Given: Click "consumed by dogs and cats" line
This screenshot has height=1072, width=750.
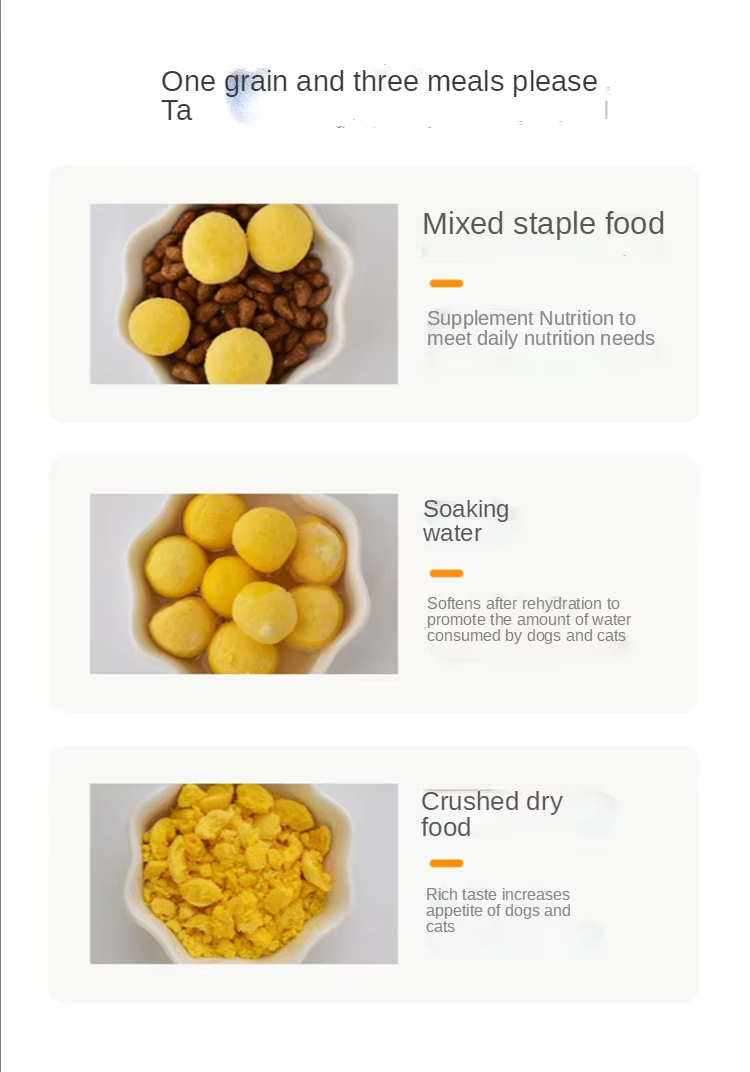Looking at the screenshot, I should point(526,636).
